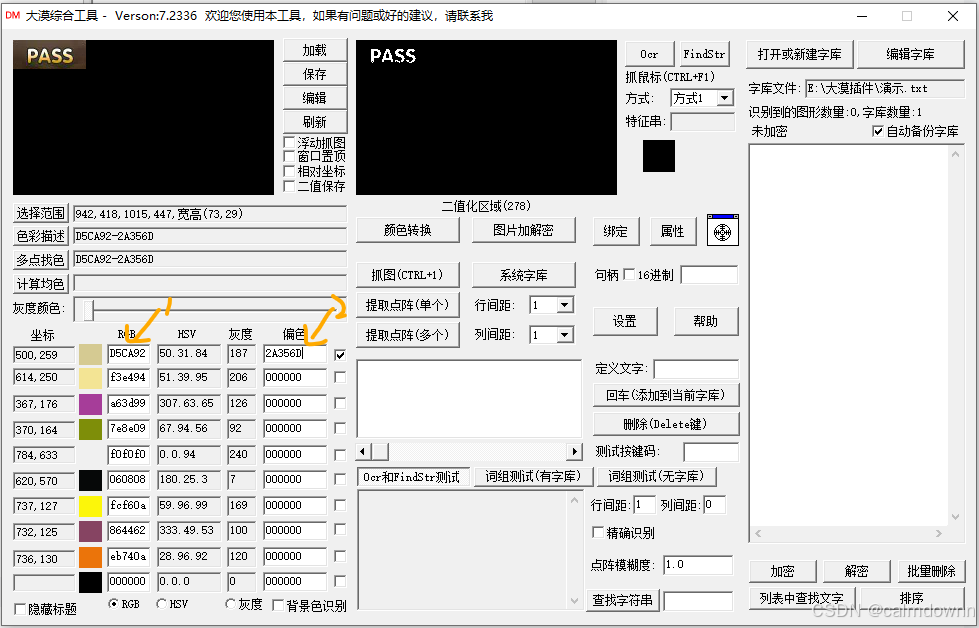
Task: Click the 编辑 button
Action: click(x=315, y=98)
